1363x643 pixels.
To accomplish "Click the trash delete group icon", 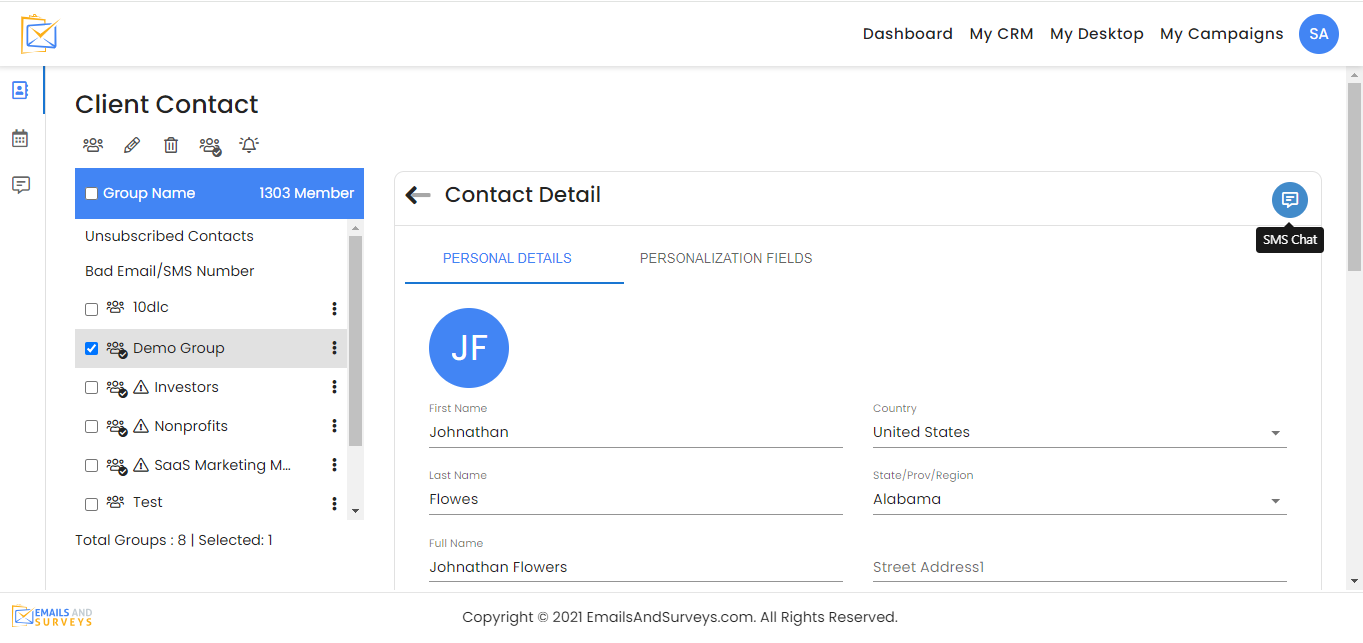I will tap(171, 145).
